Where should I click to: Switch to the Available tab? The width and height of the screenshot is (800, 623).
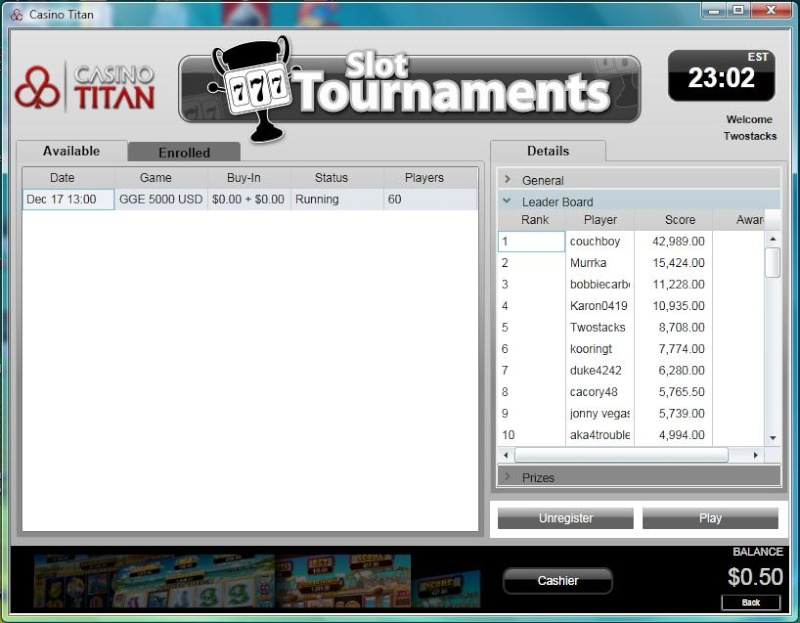point(71,151)
